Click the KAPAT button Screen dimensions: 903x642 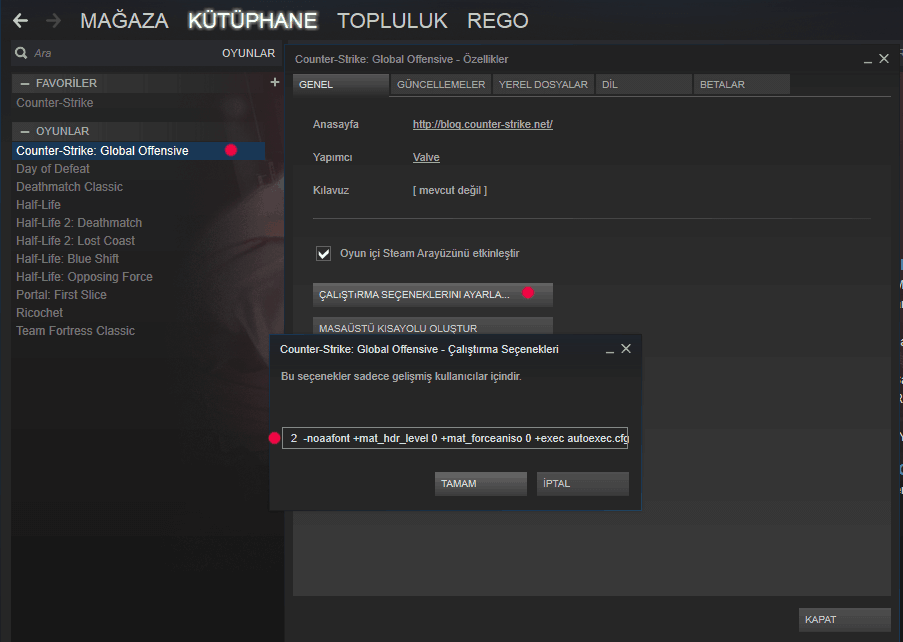844,620
